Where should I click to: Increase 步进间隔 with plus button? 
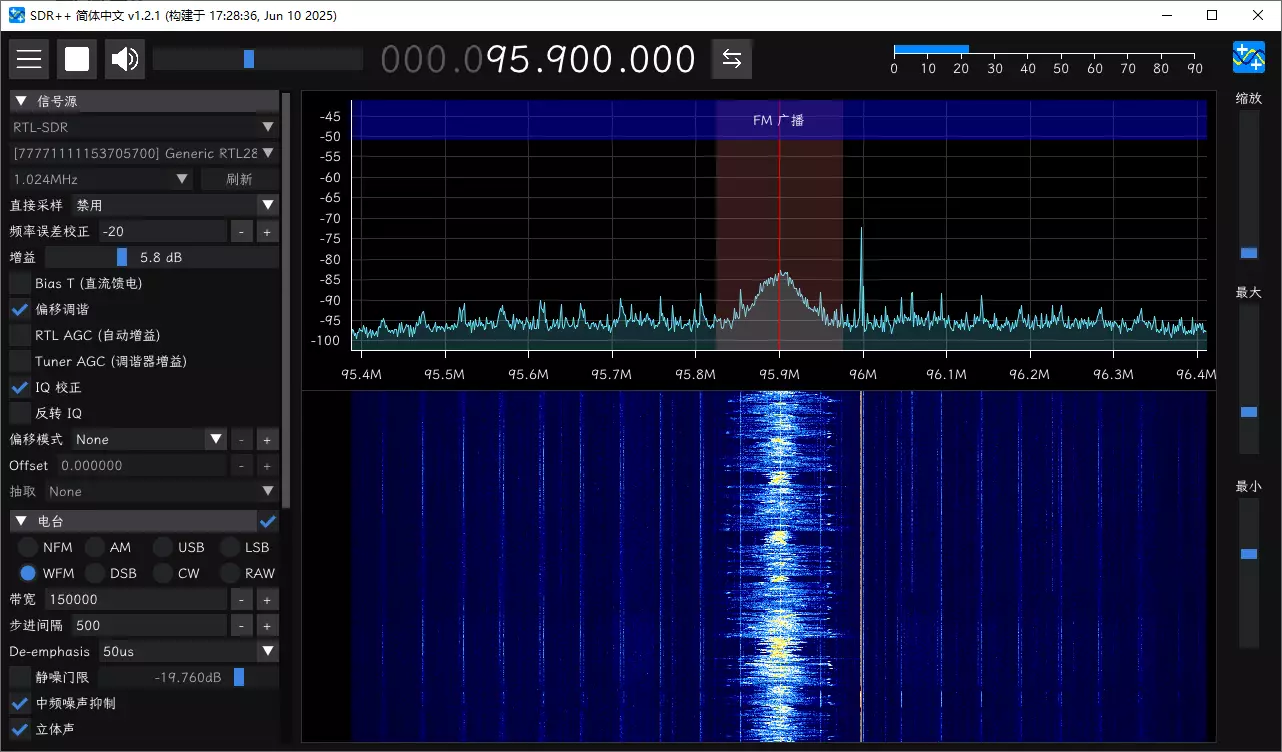[x=267, y=625]
